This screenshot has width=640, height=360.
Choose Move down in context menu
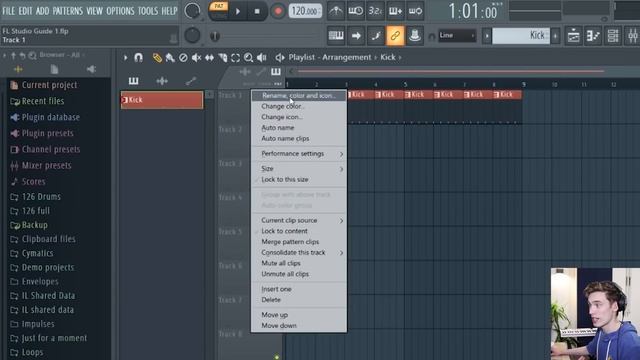coord(299,326)
